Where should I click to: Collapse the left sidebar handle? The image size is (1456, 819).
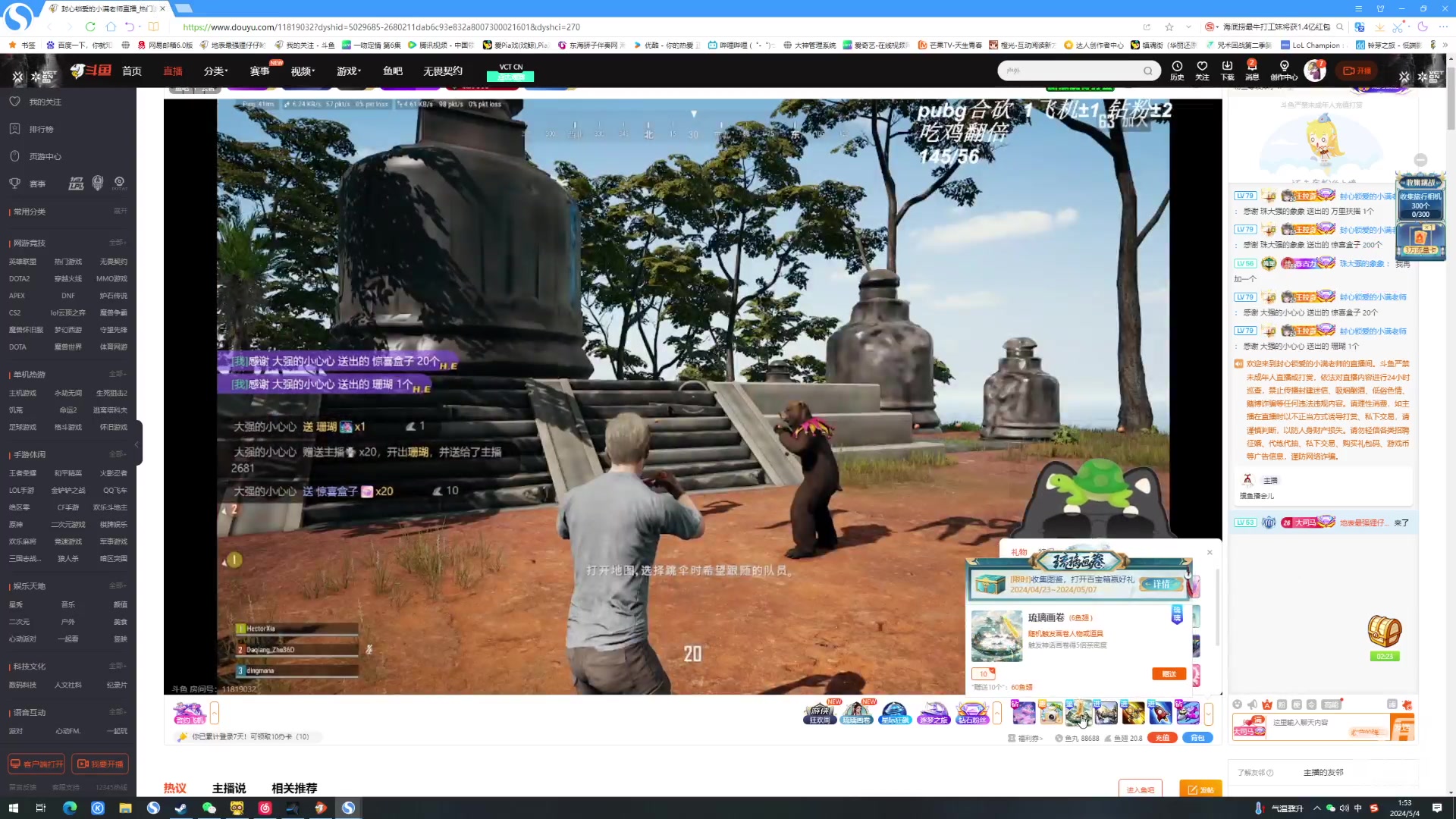tap(137, 444)
